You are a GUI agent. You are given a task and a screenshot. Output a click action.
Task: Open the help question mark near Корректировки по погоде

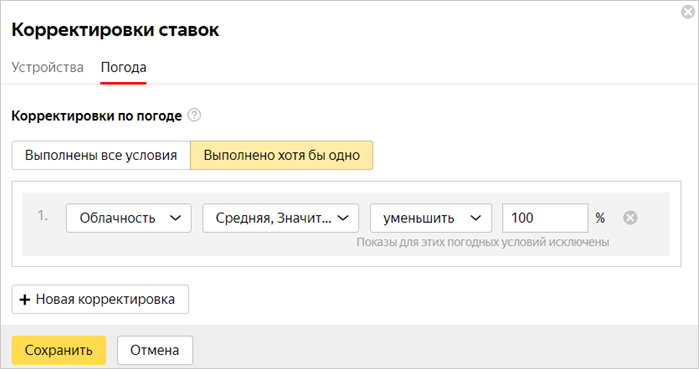(x=194, y=115)
